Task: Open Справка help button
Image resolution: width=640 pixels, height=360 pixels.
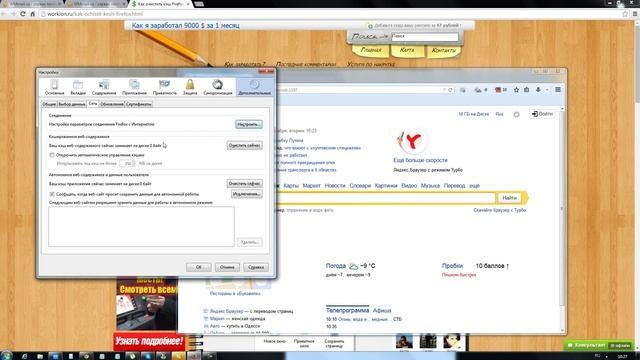Action: pos(256,267)
